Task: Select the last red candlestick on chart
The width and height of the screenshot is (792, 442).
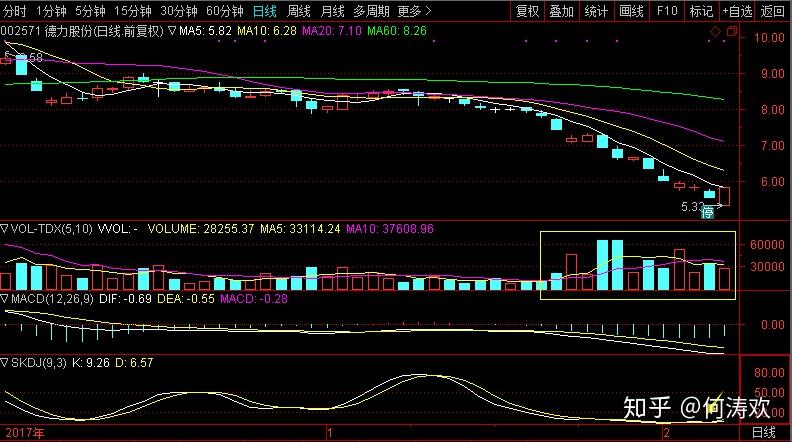Action: (725, 197)
